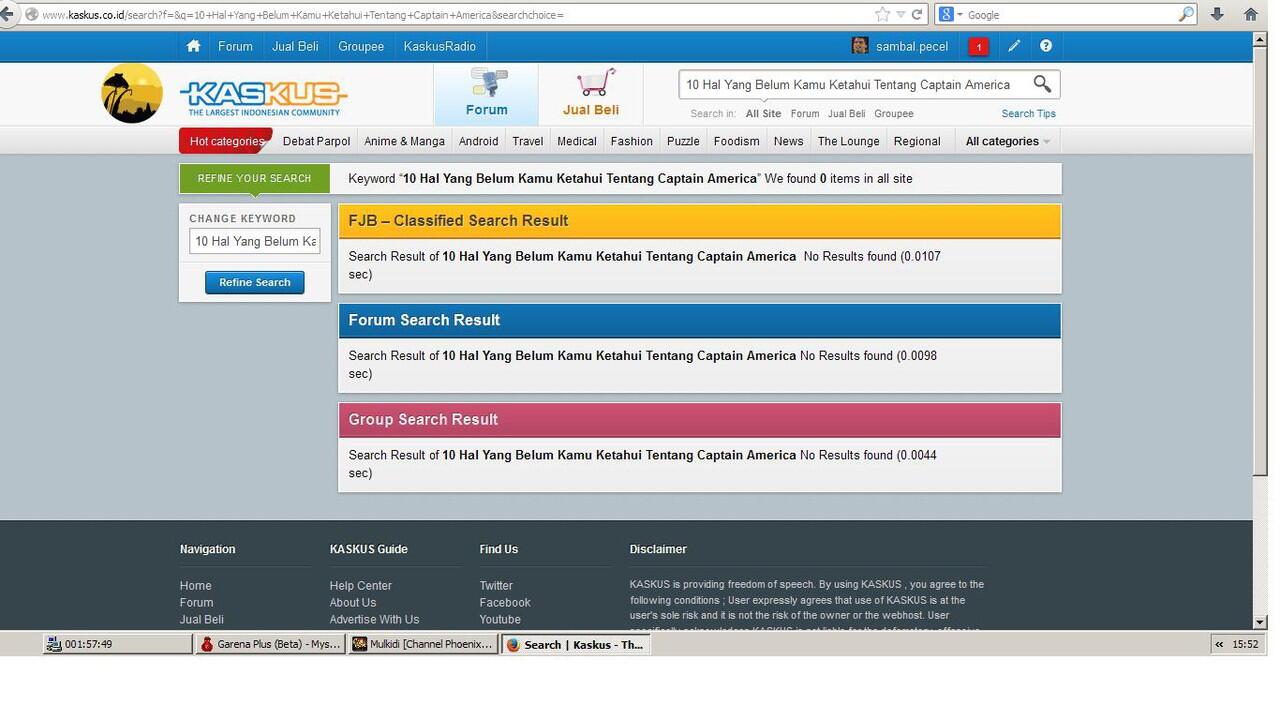Open Regional category
Screen dimensions: 1280x720
(x=917, y=141)
